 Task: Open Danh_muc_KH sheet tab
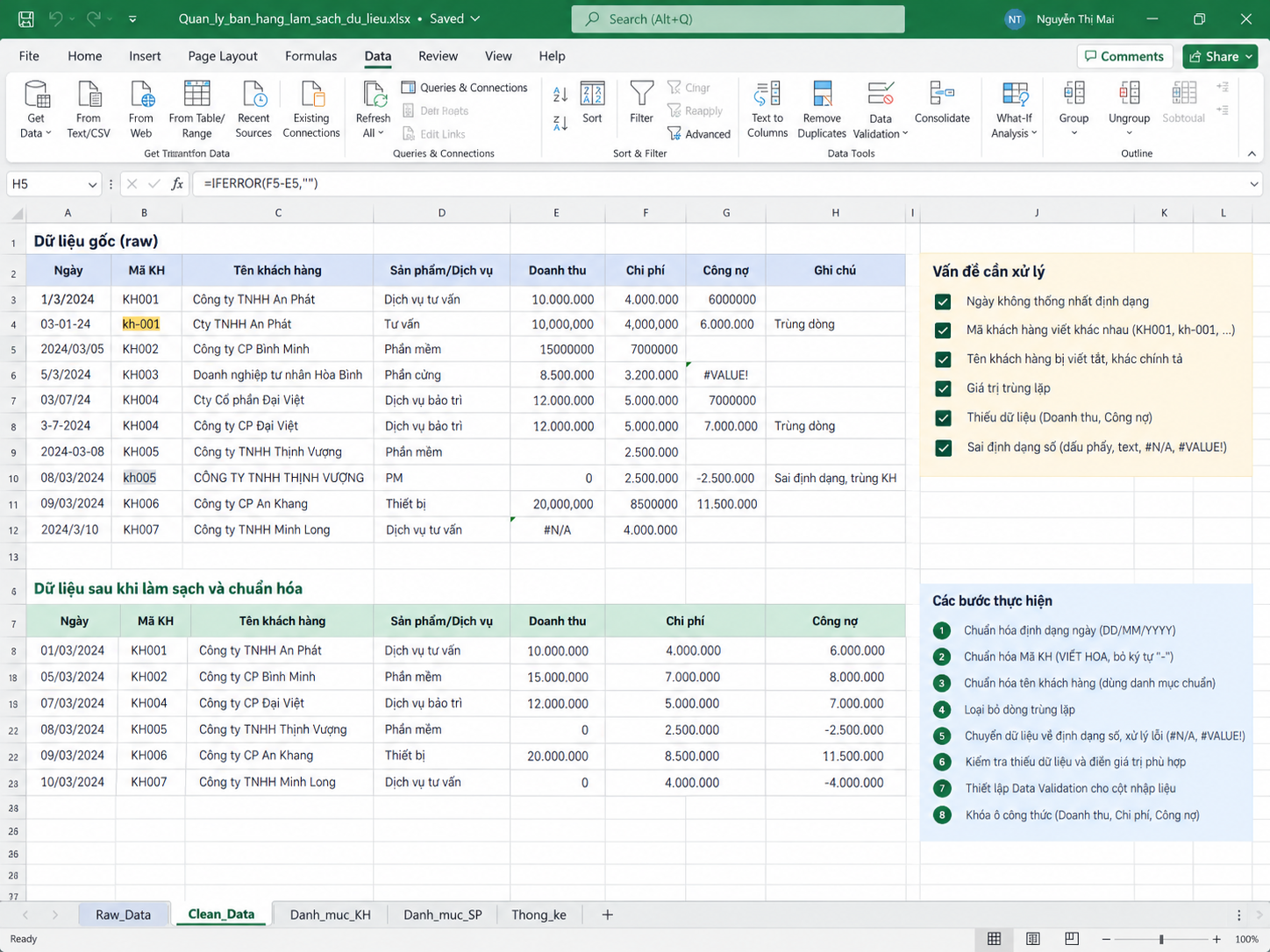pyautogui.click(x=330, y=914)
